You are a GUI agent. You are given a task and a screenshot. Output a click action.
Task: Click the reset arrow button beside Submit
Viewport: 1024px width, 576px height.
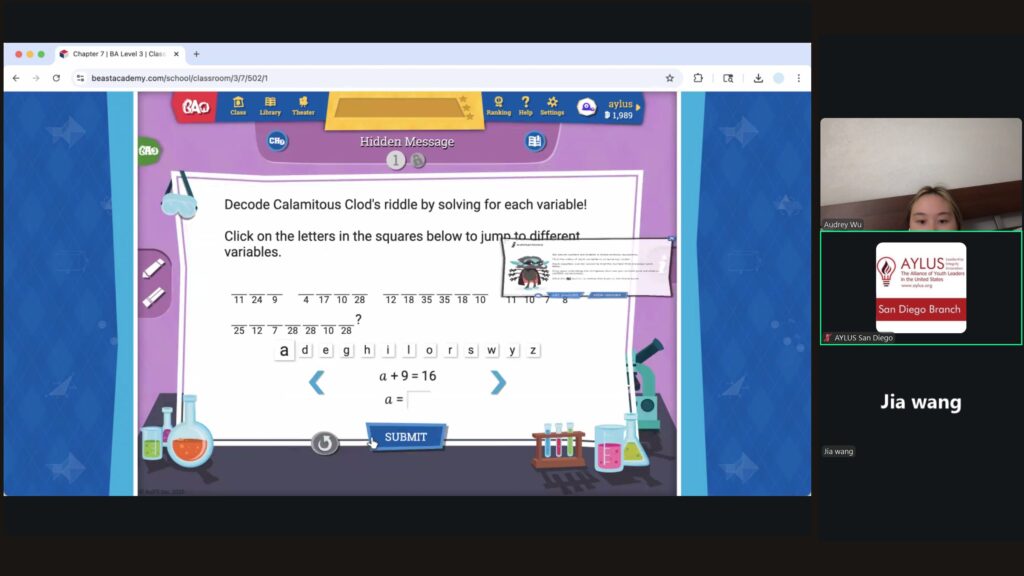tap(324, 443)
